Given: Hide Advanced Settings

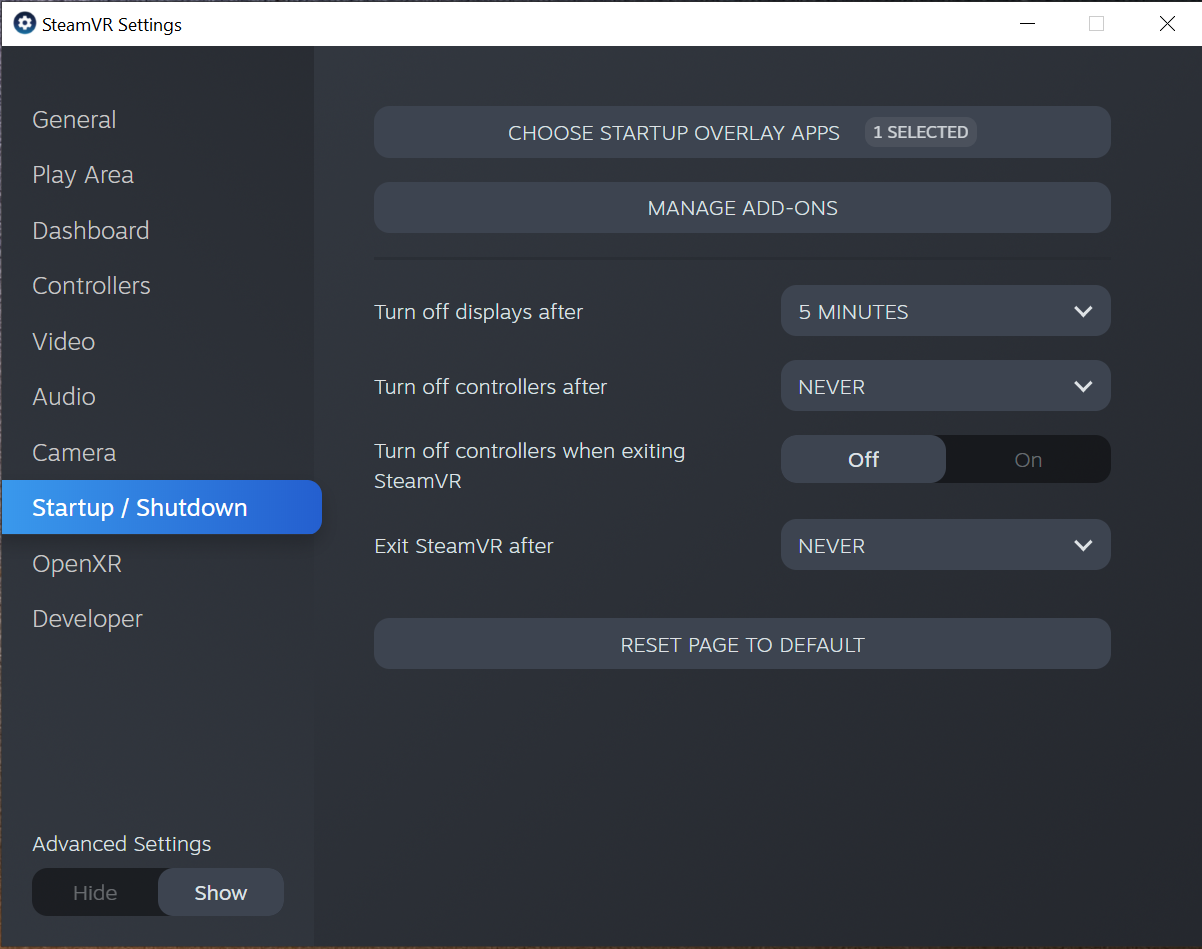Looking at the screenshot, I should click(x=95, y=893).
